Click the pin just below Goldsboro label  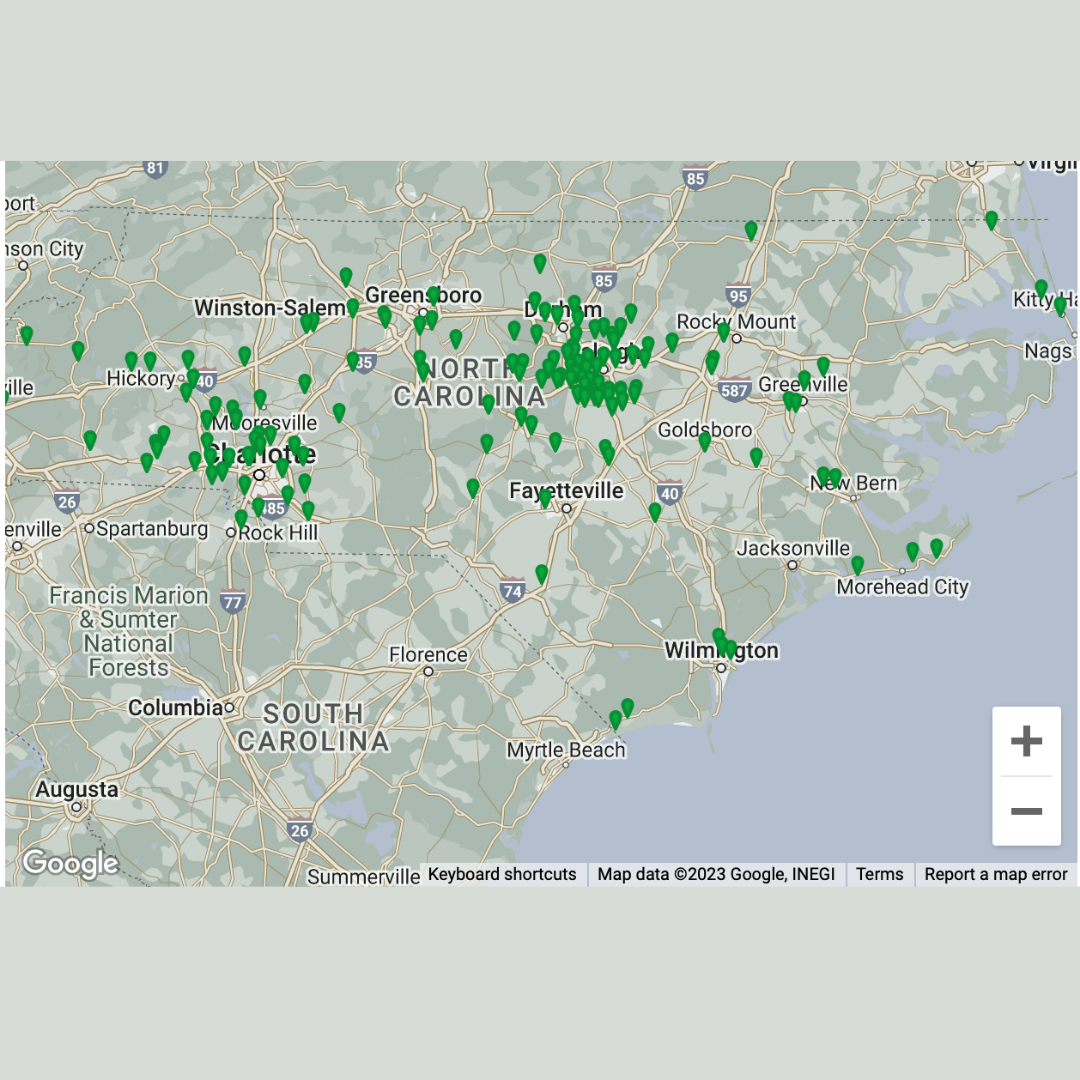[704, 441]
